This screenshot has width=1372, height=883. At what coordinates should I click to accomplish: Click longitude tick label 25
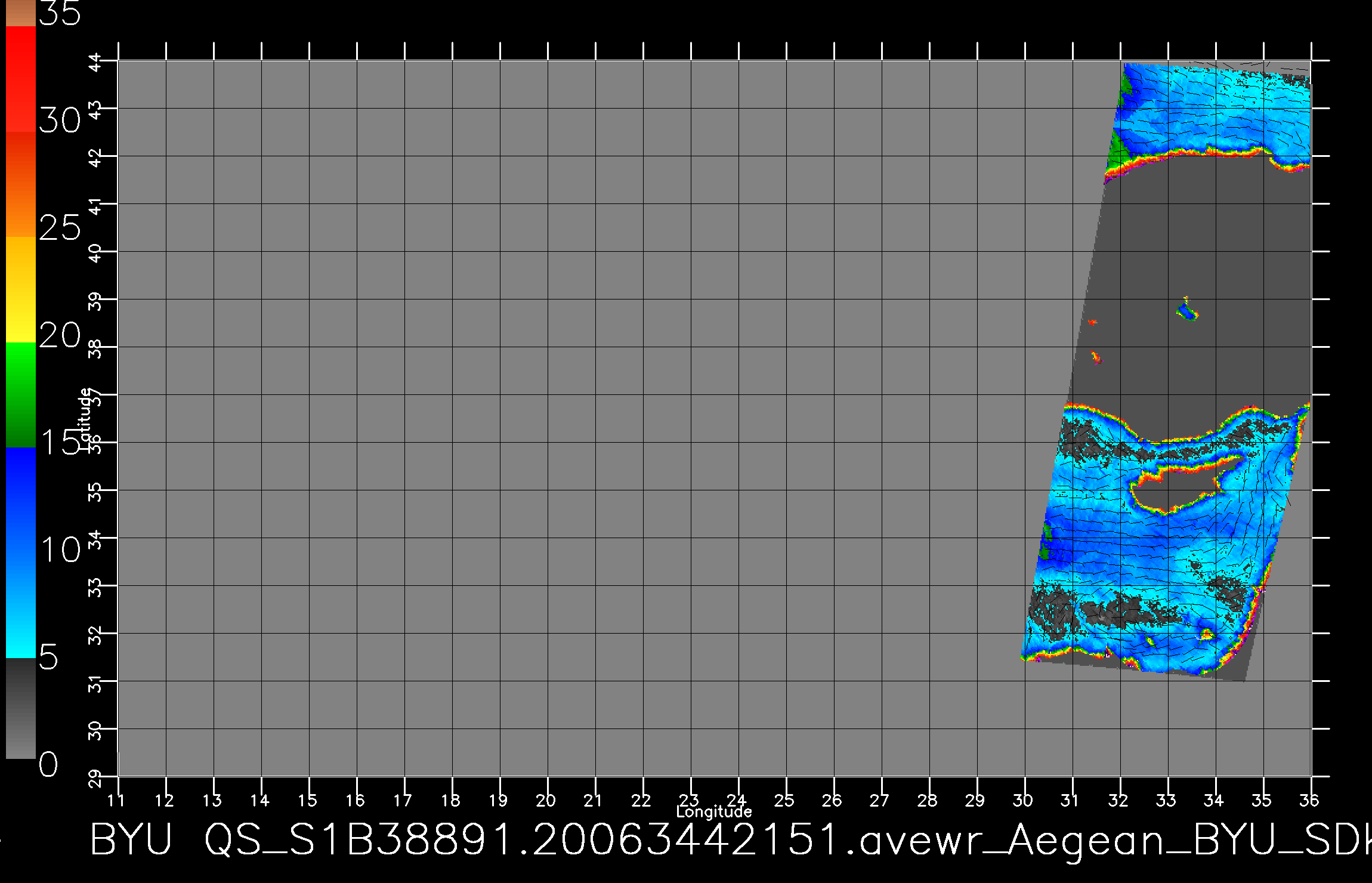[x=784, y=800]
